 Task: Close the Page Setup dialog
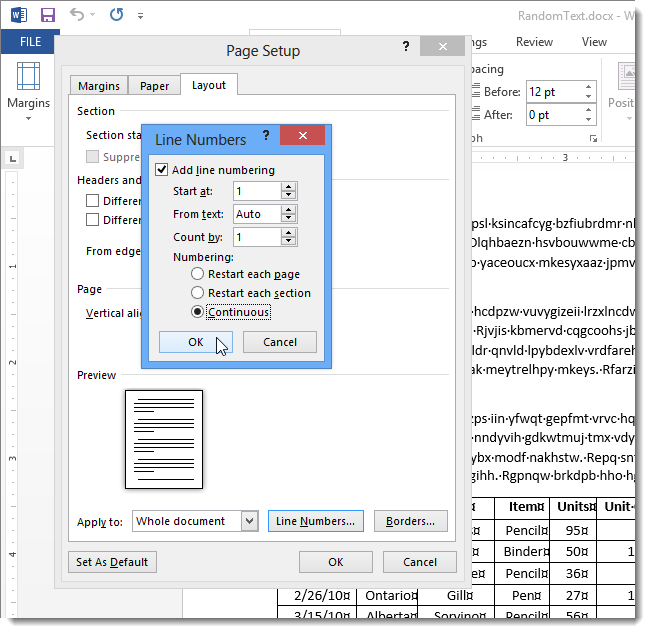[443, 46]
